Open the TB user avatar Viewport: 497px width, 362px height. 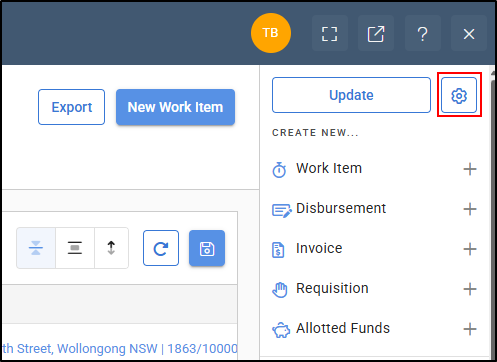point(271,33)
